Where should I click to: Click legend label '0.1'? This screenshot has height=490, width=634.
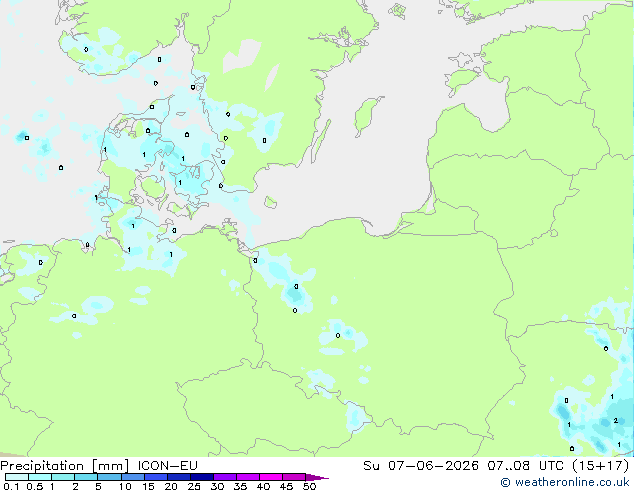tap(10, 486)
